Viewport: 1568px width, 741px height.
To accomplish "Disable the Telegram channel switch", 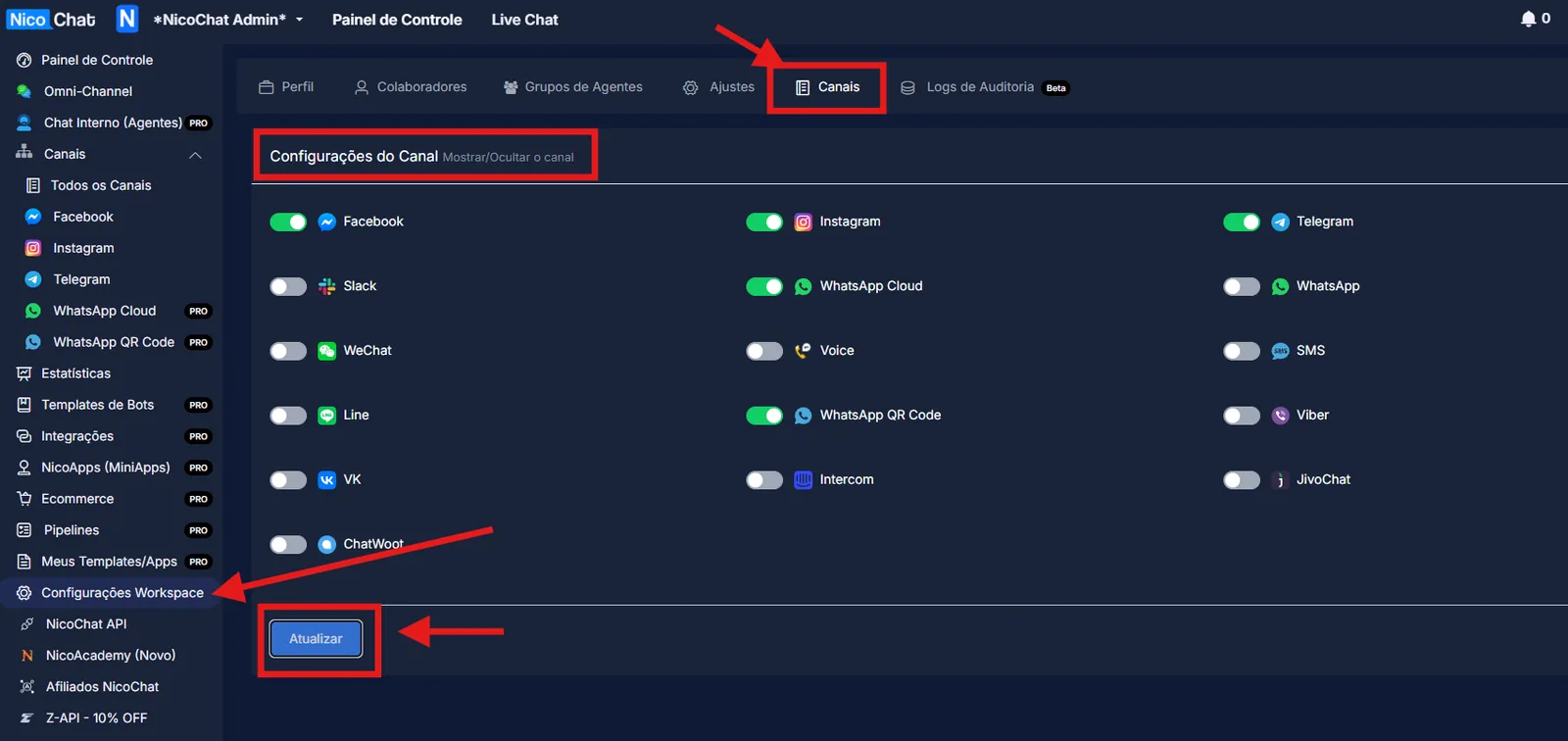I will point(1242,222).
